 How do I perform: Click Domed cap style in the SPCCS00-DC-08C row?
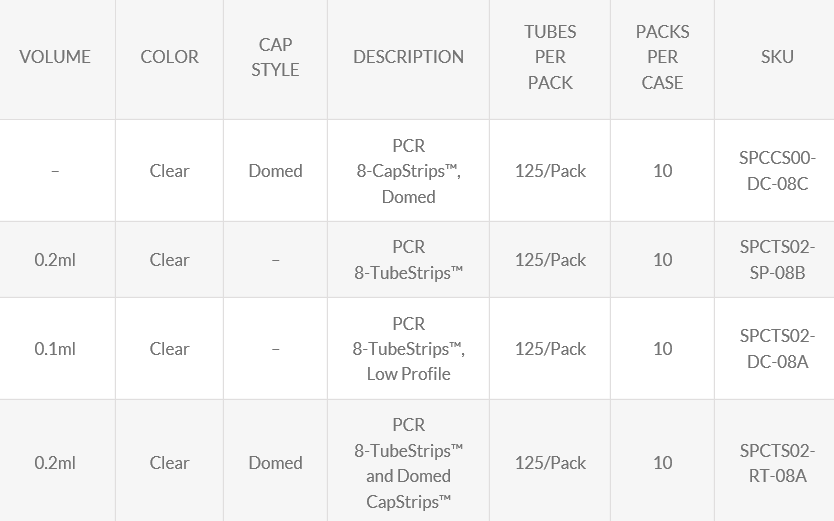pyautogui.click(x=275, y=171)
